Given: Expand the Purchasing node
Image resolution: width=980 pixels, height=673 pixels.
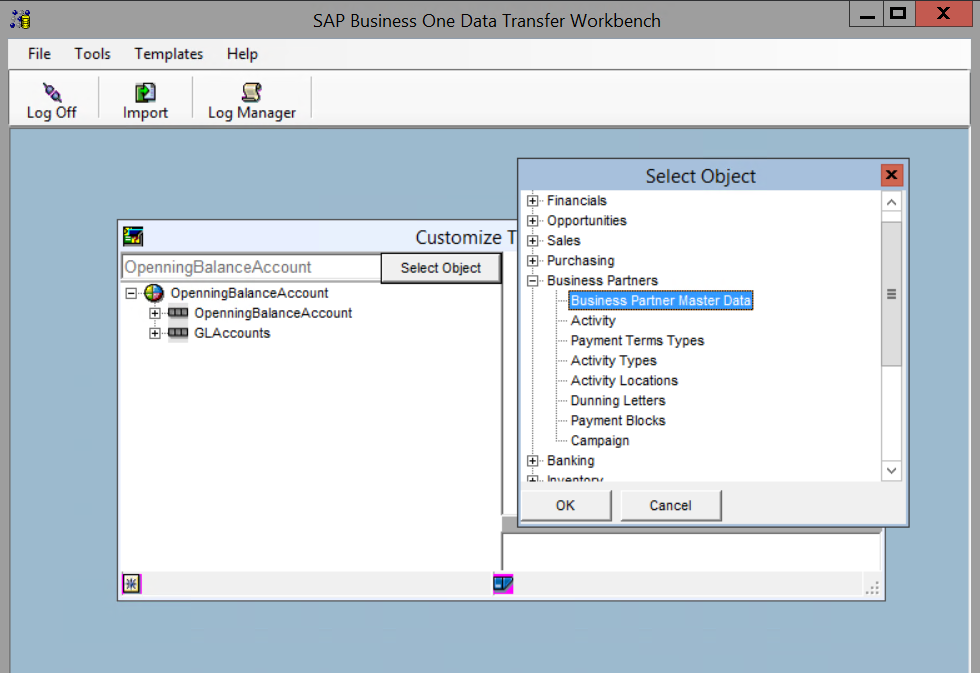Looking at the screenshot, I should [532, 261].
